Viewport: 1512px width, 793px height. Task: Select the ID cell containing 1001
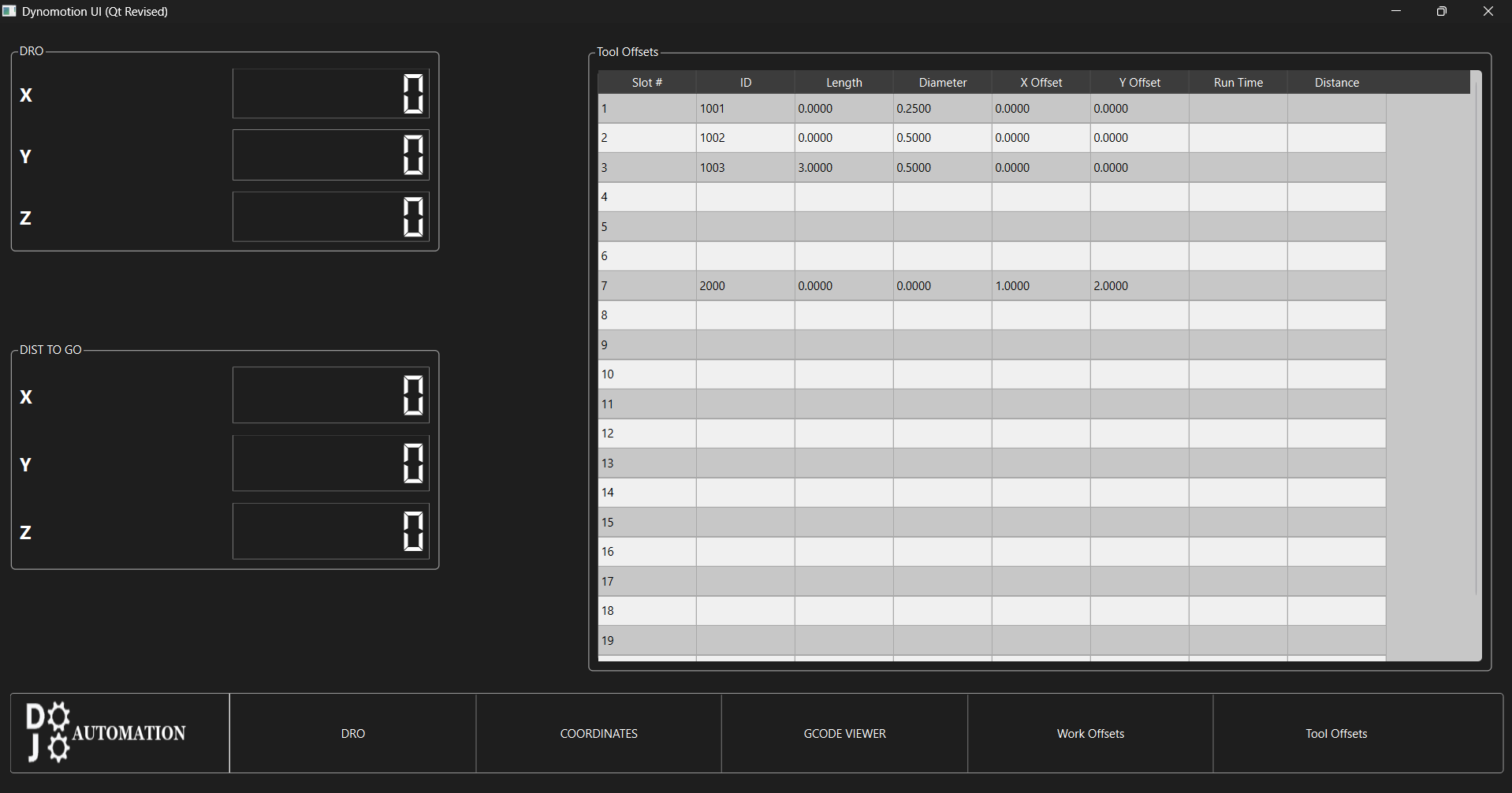pos(745,109)
